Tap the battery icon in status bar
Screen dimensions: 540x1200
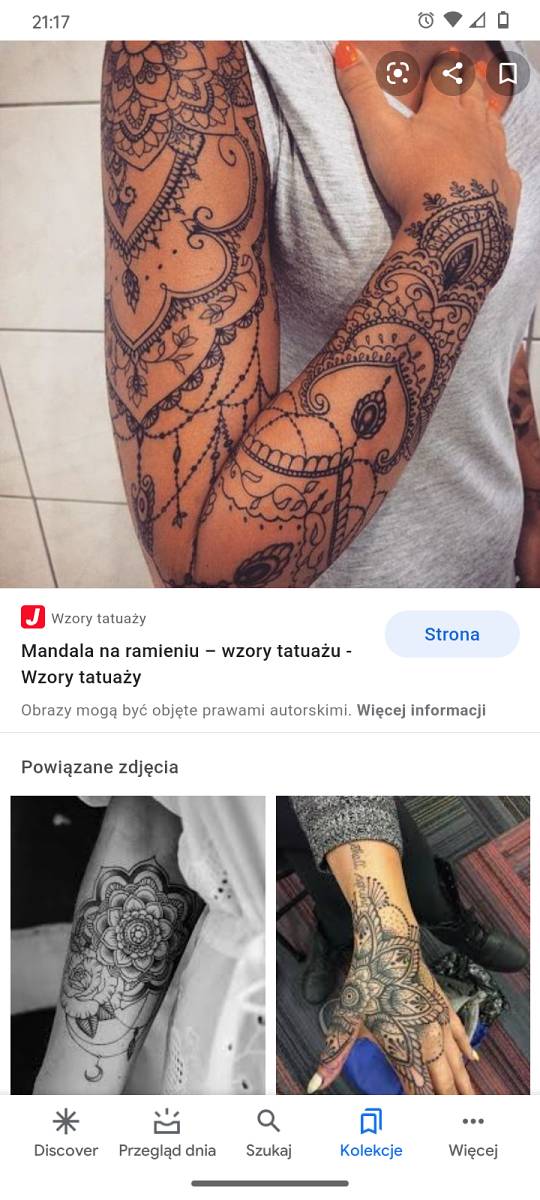pos(504,20)
